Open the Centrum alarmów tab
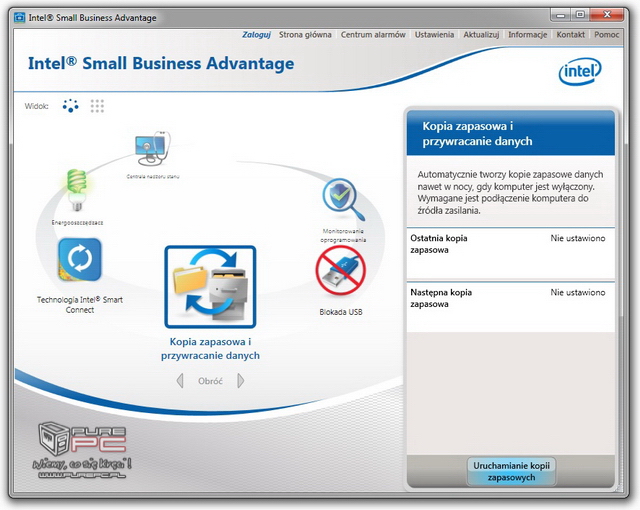 373,34
